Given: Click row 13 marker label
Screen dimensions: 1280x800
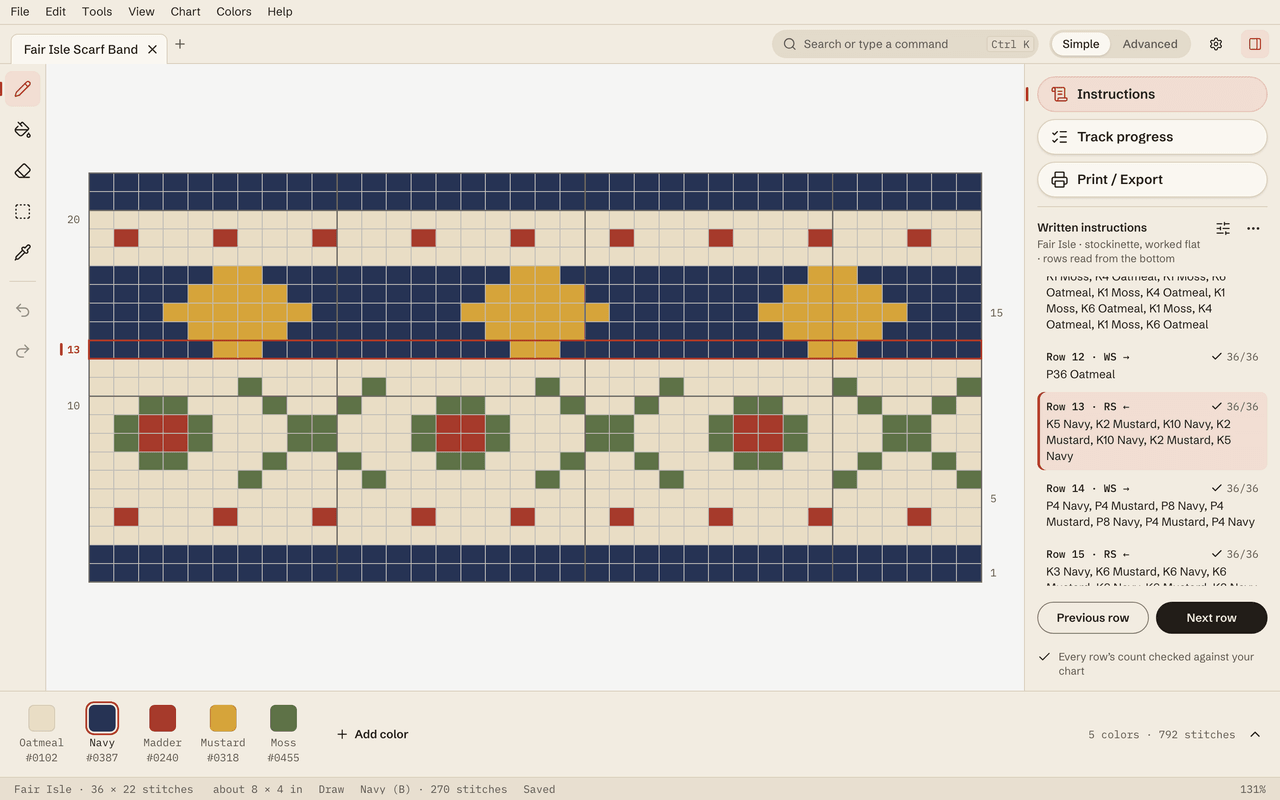Looking at the screenshot, I should coord(73,350).
